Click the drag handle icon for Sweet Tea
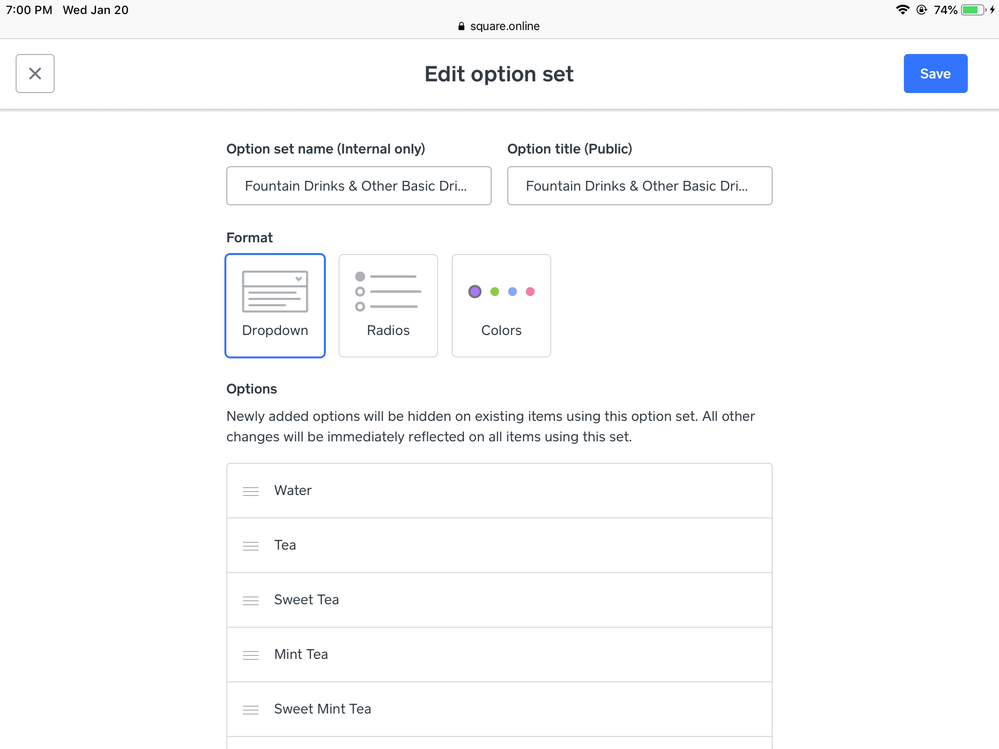The width and height of the screenshot is (999, 749). pos(251,600)
